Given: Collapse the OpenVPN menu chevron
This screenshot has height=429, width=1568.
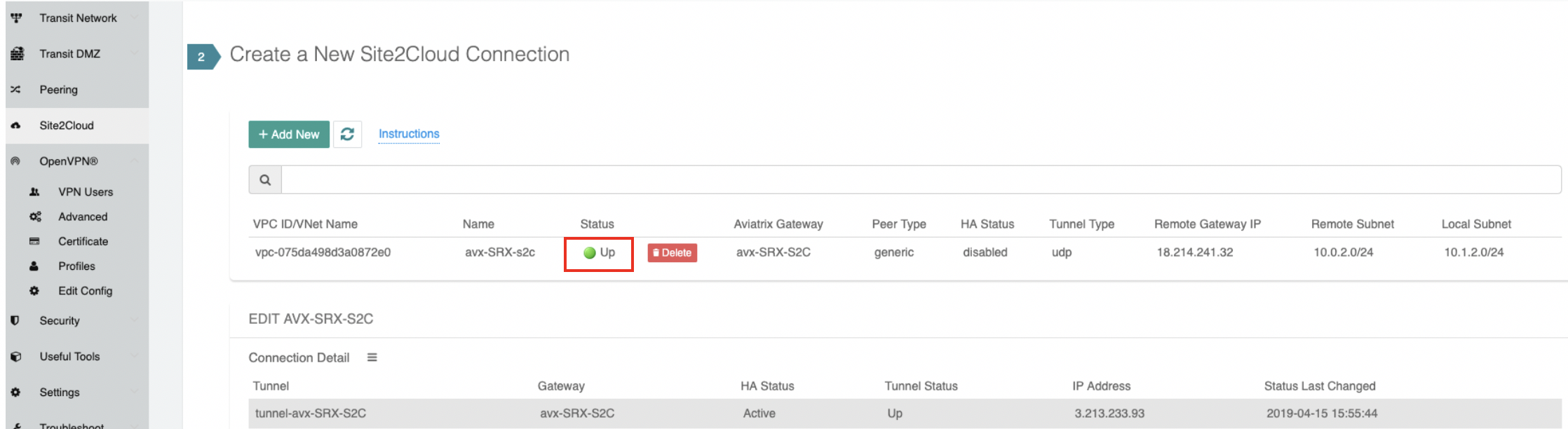Looking at the screenshot, I should [x=134, y=161].
